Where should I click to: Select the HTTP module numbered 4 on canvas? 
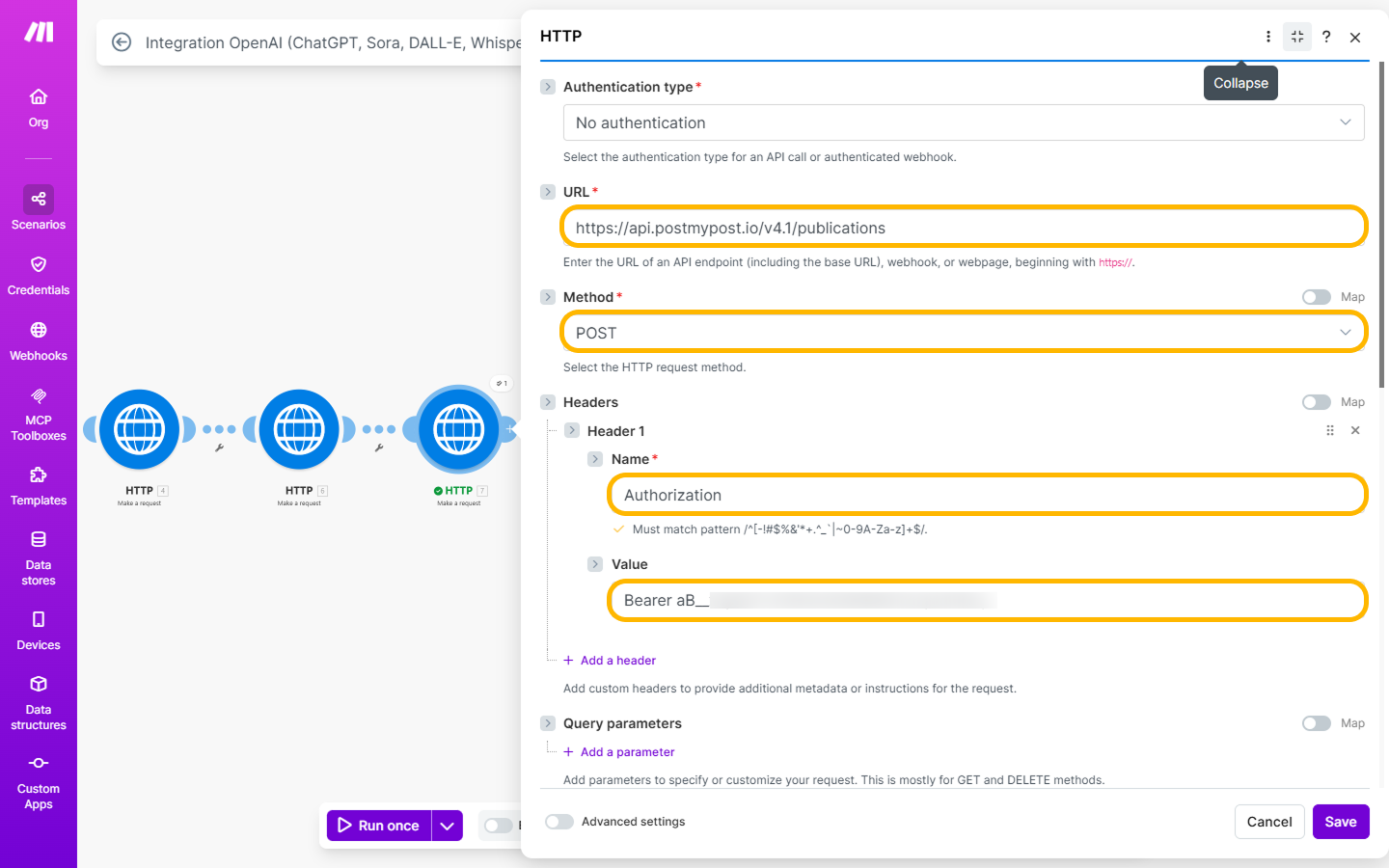click(140, 430)
